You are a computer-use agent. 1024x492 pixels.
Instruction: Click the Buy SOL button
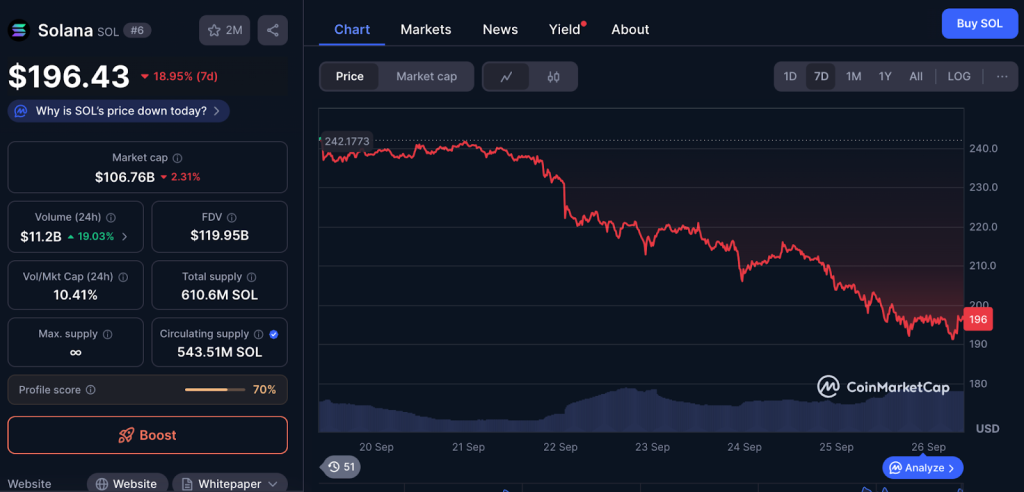tap(980, 24)
